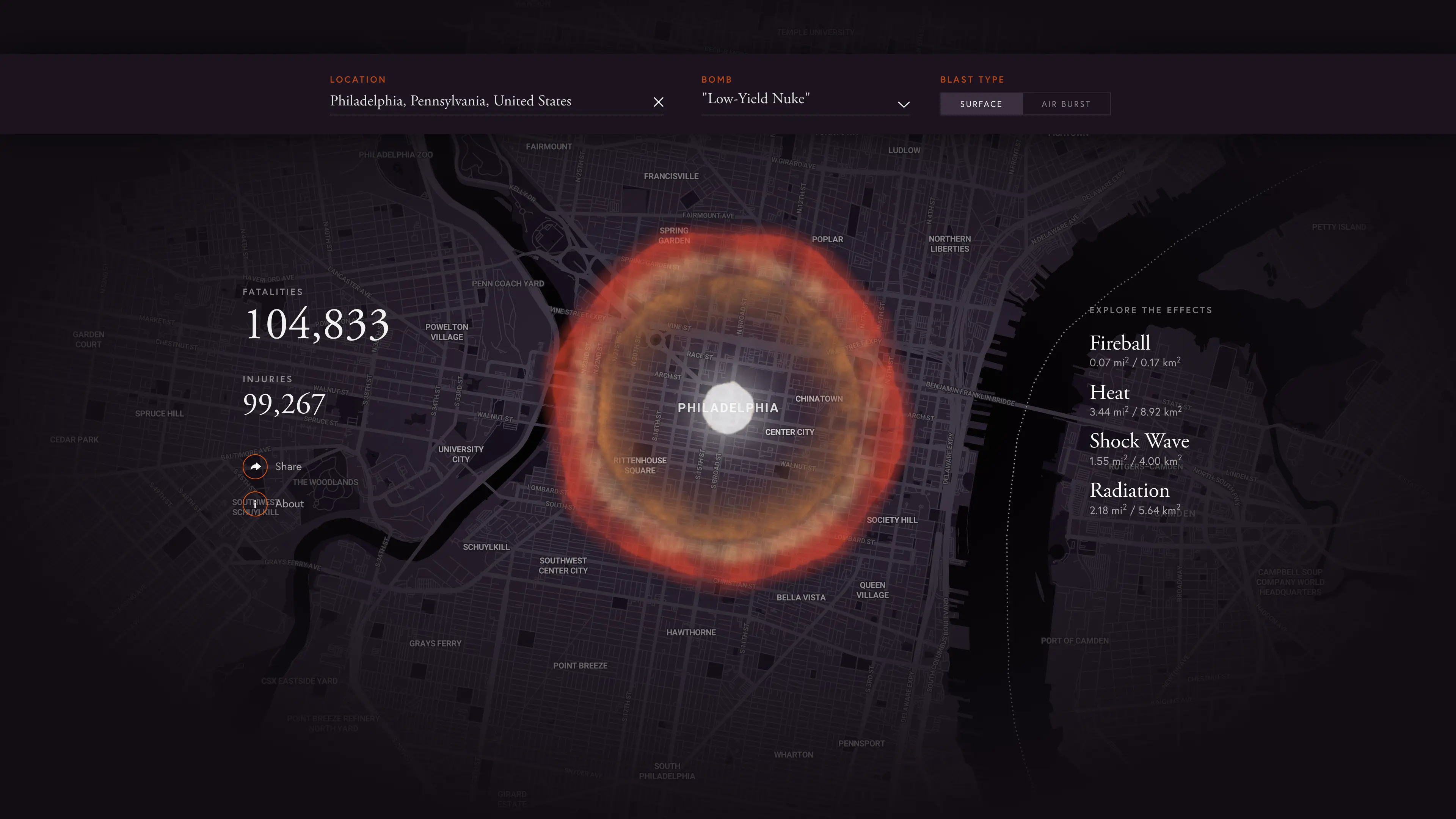This screenshot has height=819, width=1456.
Task: Select the Radiation effect
Action: click(1130, 491)
